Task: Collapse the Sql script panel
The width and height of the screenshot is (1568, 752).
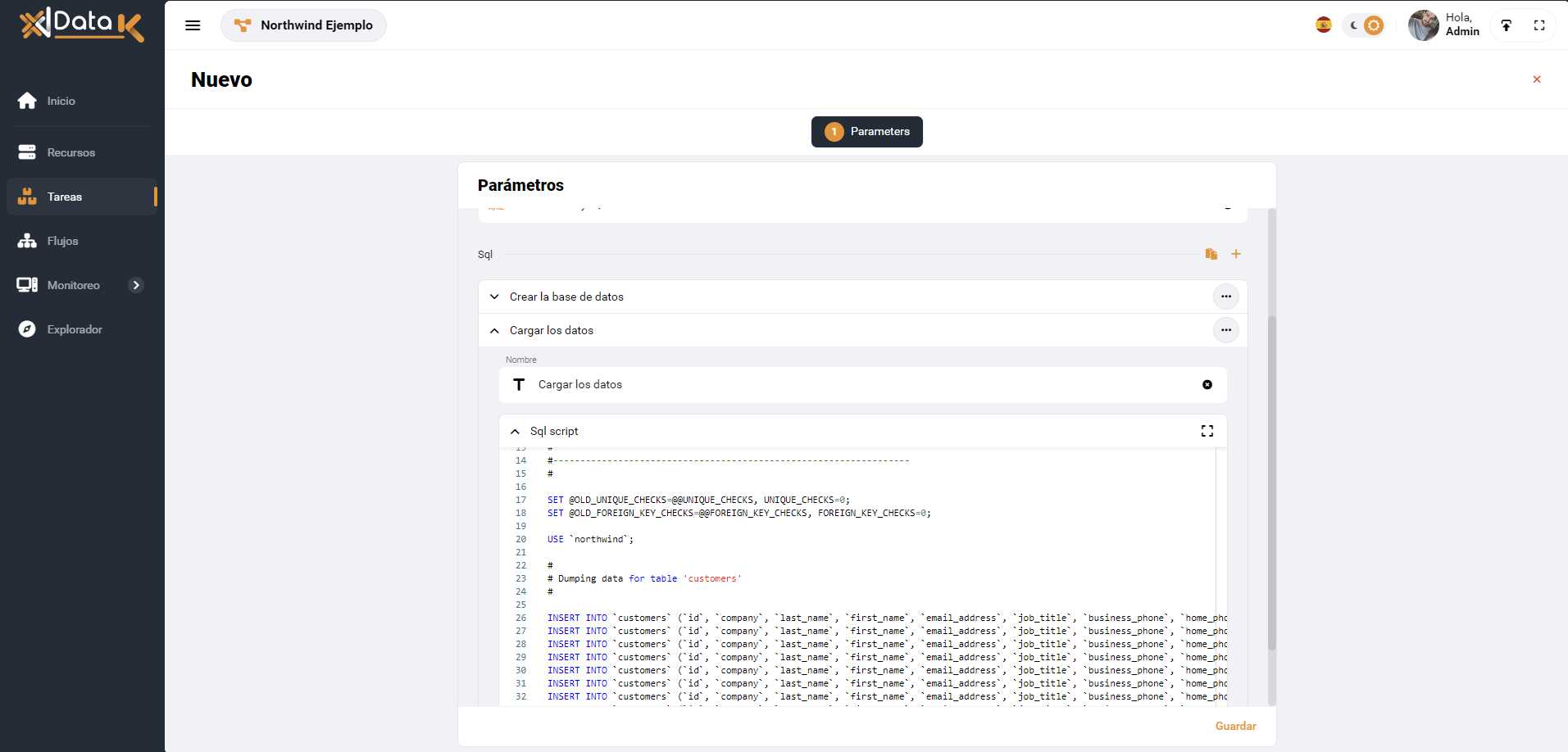Action: coord(515,432)
